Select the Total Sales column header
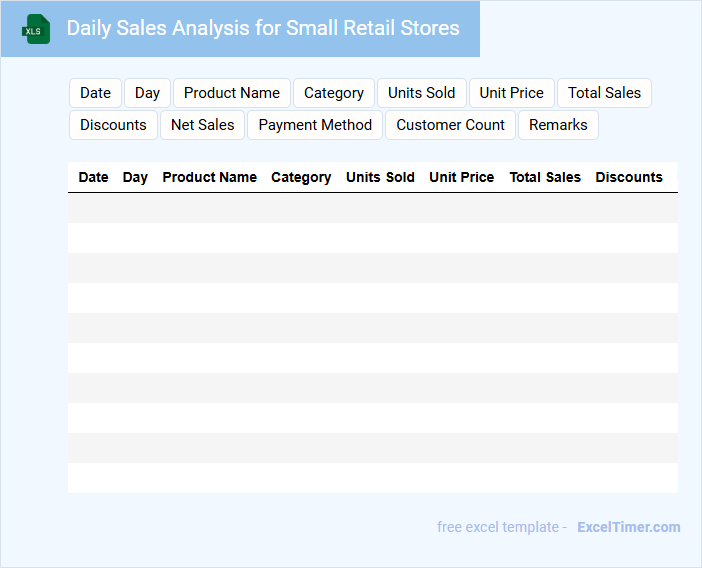The width and height of the screenshot is (702, 568). tap(545, 177)
